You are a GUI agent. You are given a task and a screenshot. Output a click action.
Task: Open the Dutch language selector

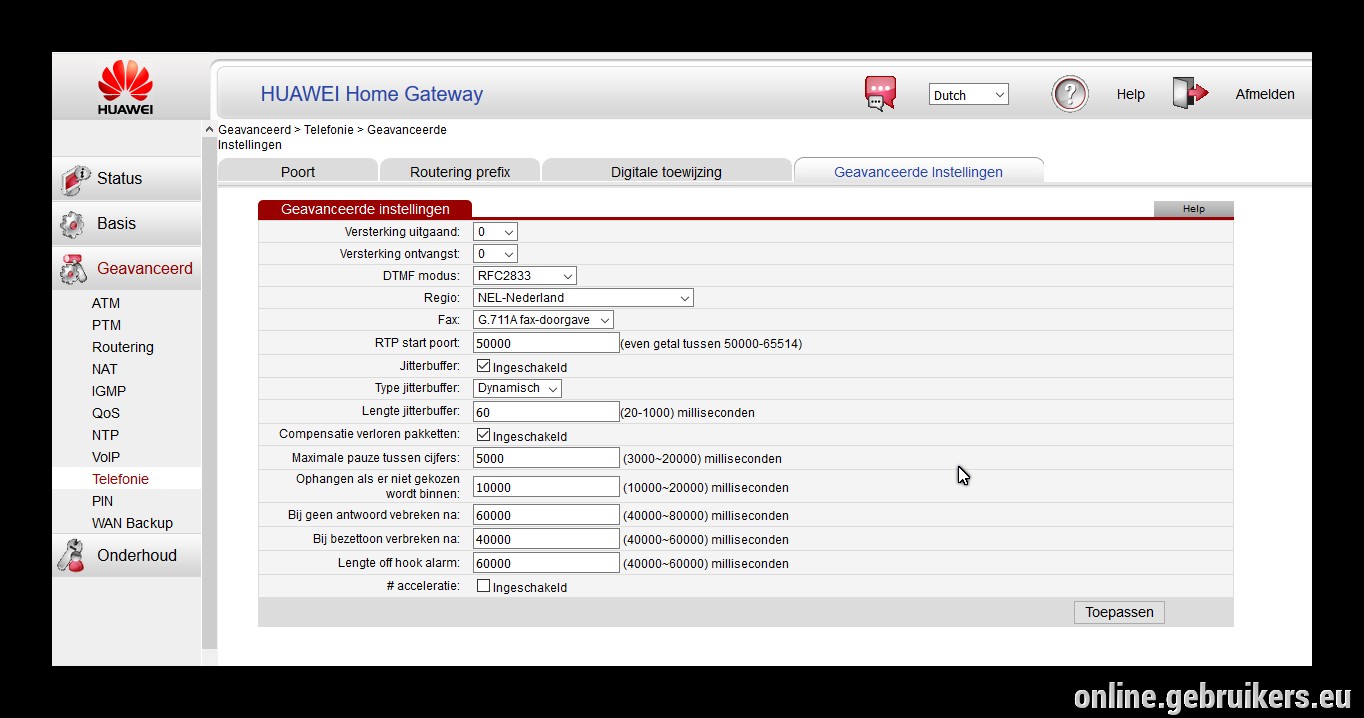pyautogui.click(x=969, y=95)
